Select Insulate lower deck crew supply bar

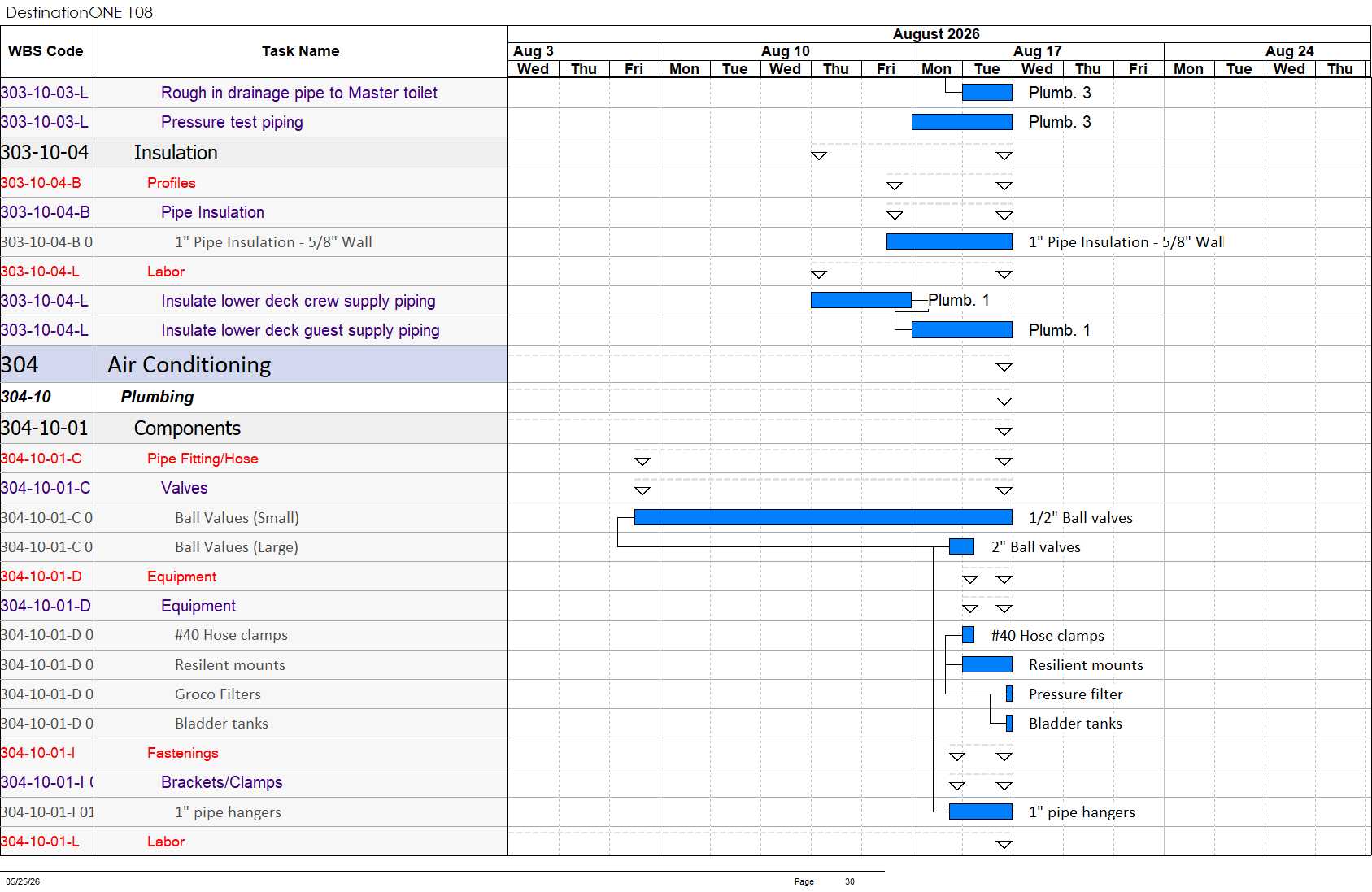pos(861,300)
